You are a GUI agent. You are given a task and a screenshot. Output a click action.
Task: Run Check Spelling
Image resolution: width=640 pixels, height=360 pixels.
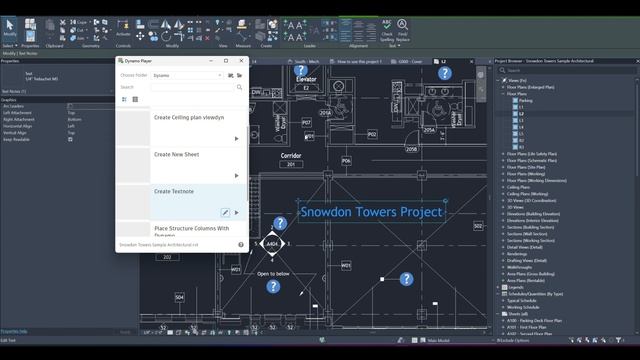coord(387,30)
